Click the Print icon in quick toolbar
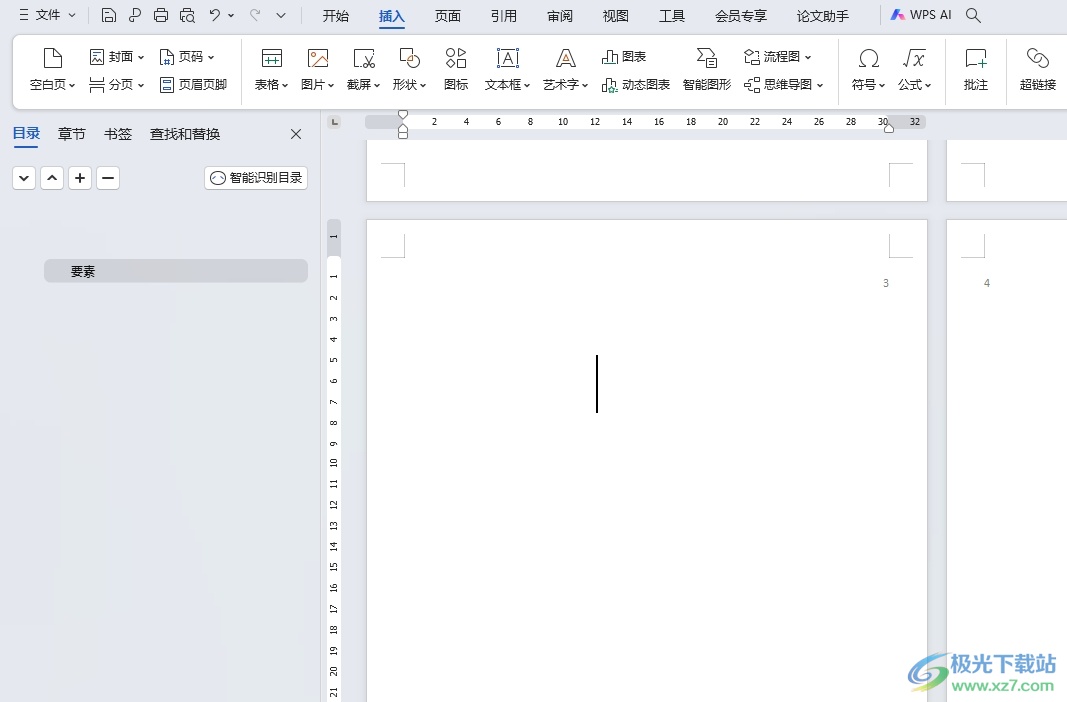The height and width of the screenshot is (702, 1067). click(161, 15)
